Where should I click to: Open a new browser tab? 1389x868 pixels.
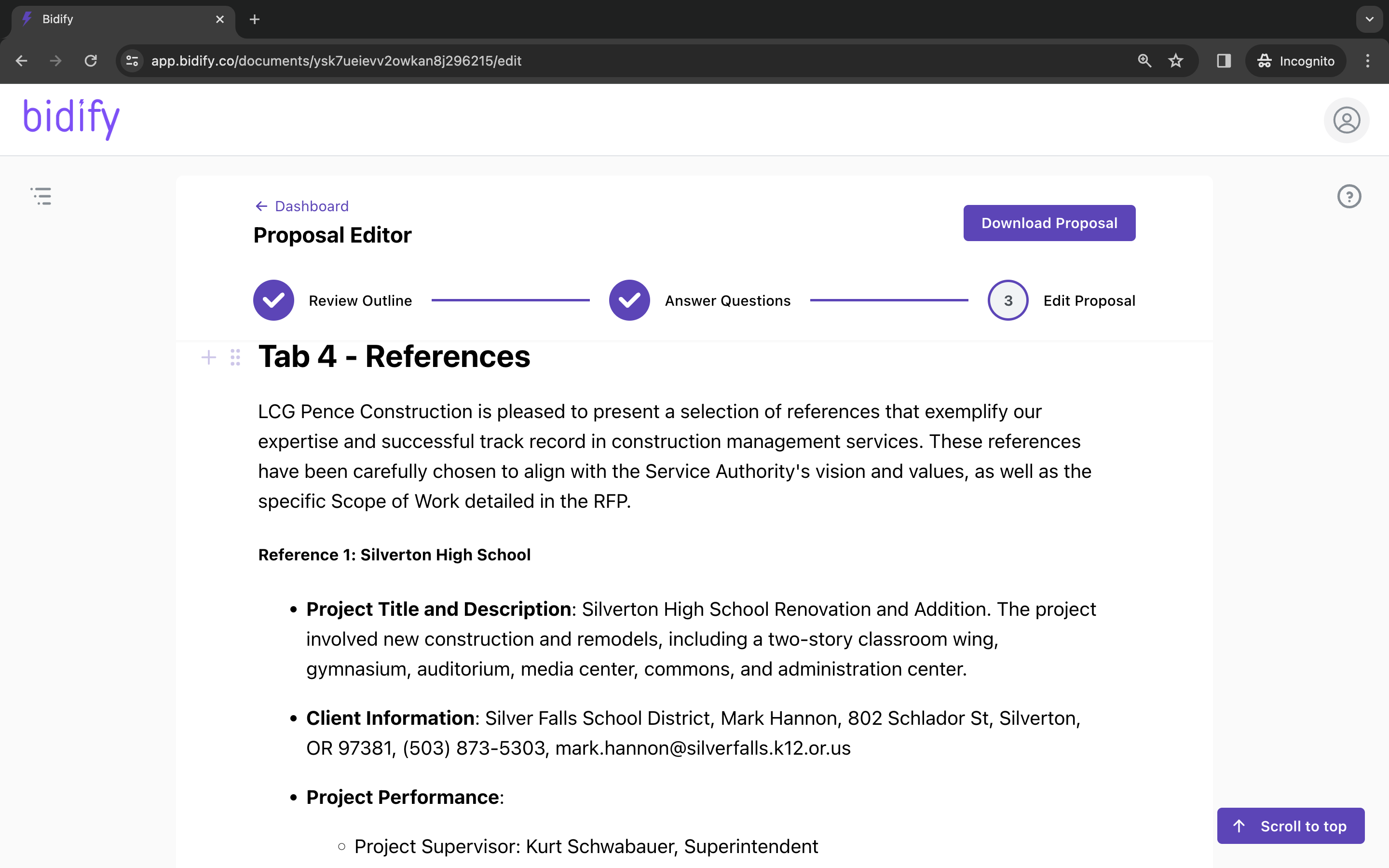(x=255, y=19)
